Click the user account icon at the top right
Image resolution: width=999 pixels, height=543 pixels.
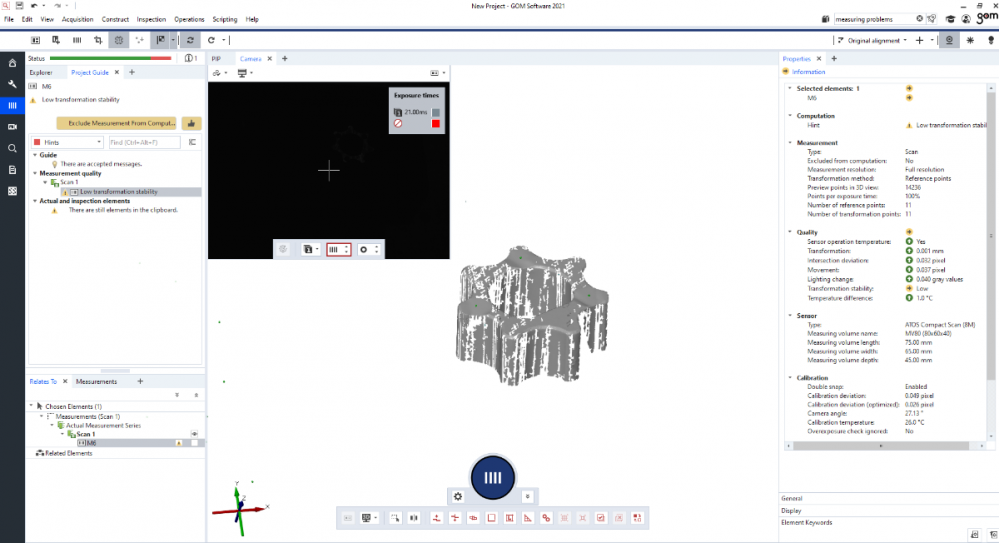[x=966, y=19]
